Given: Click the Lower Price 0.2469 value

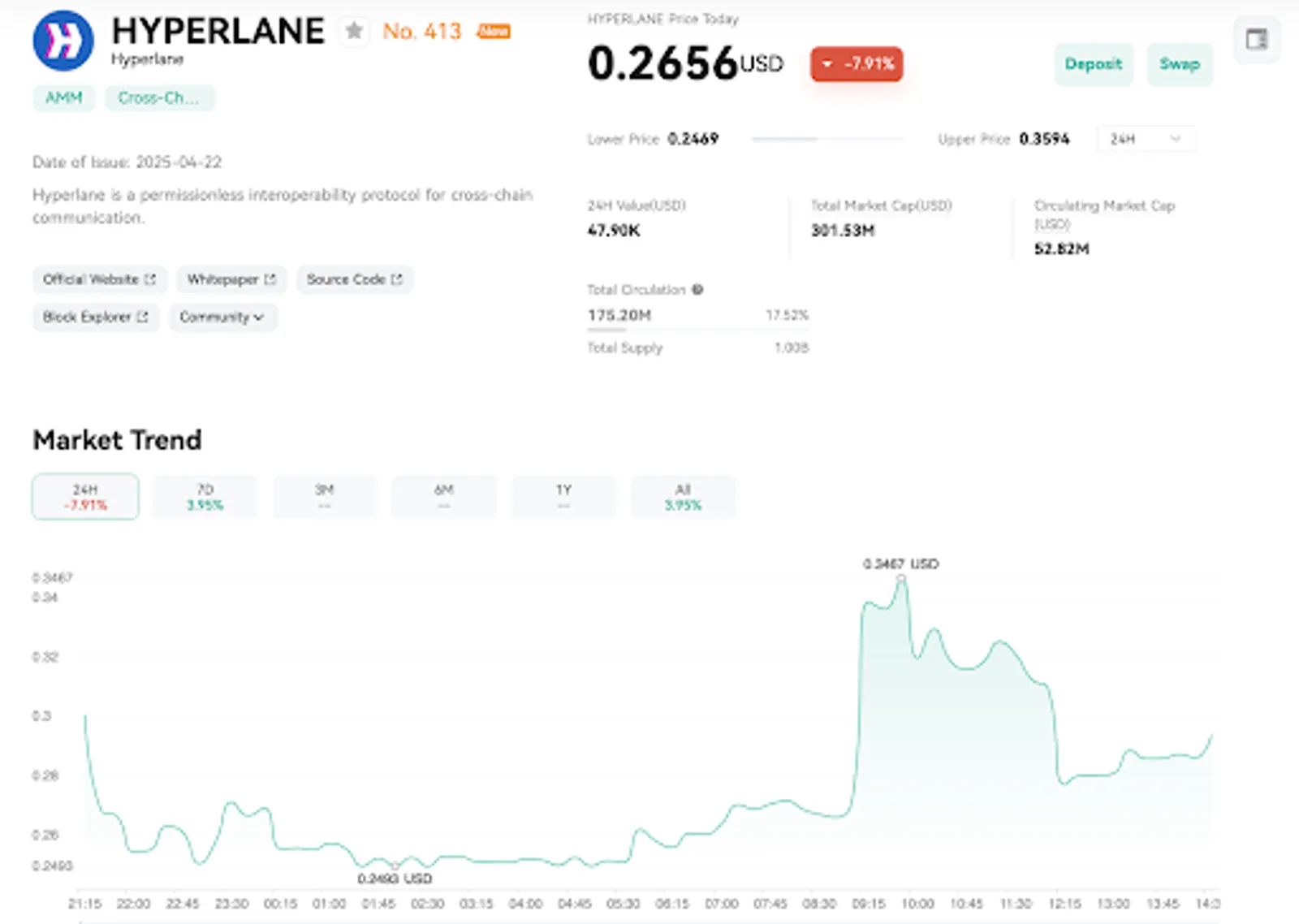Looking at the screenshot, I should coord(693,139).
